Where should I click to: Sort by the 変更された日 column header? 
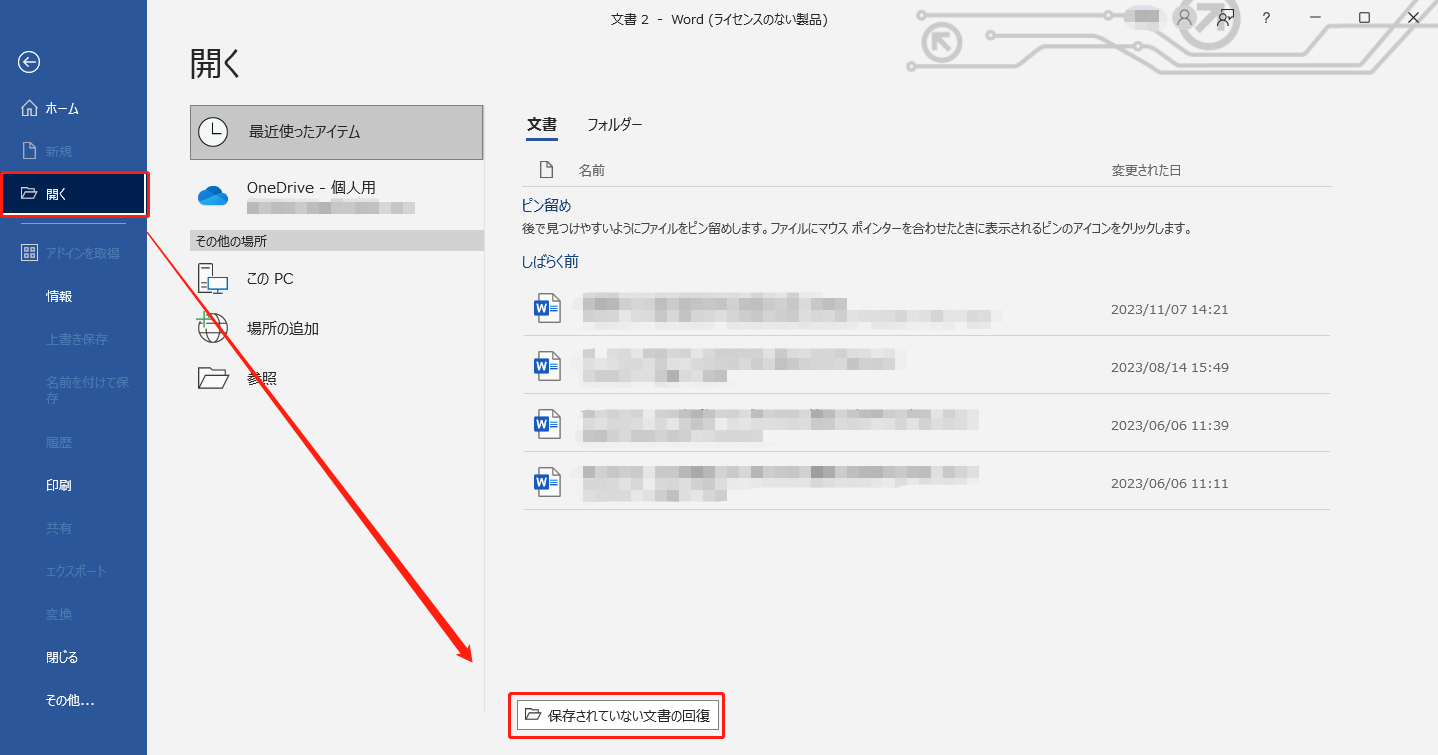(1146, 170)
